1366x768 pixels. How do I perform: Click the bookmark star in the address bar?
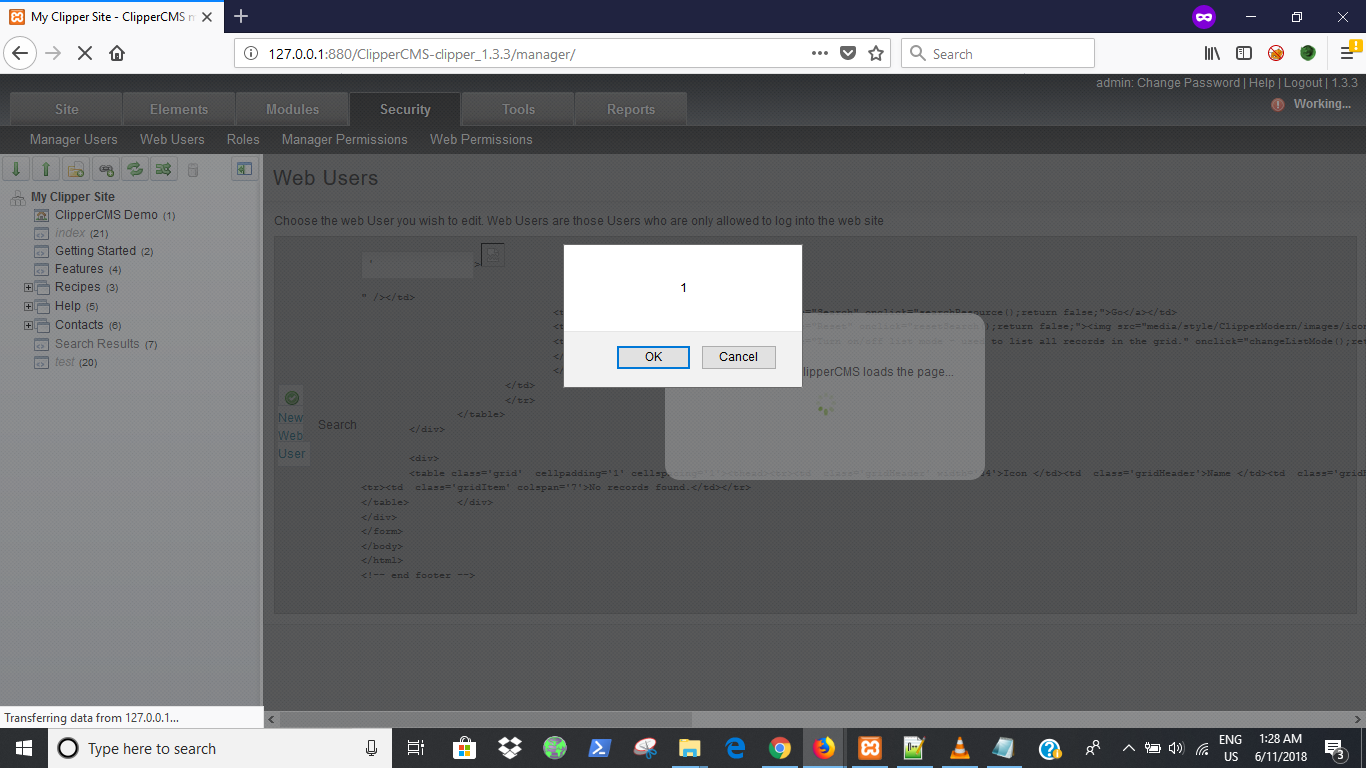[x=874, y=52]
